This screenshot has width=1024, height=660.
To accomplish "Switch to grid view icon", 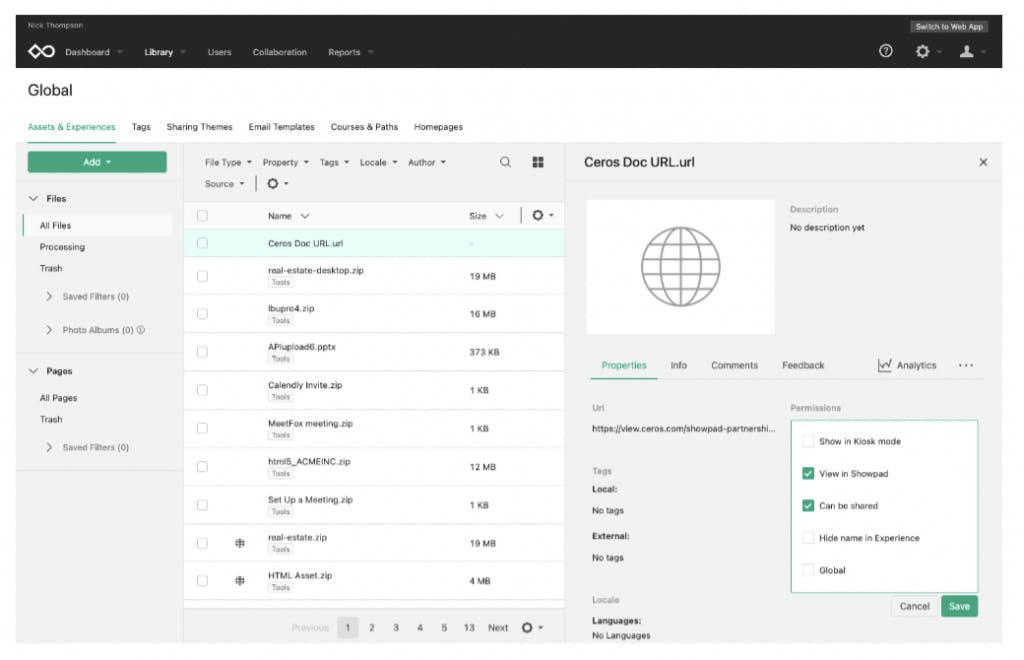I will point(537,162).
